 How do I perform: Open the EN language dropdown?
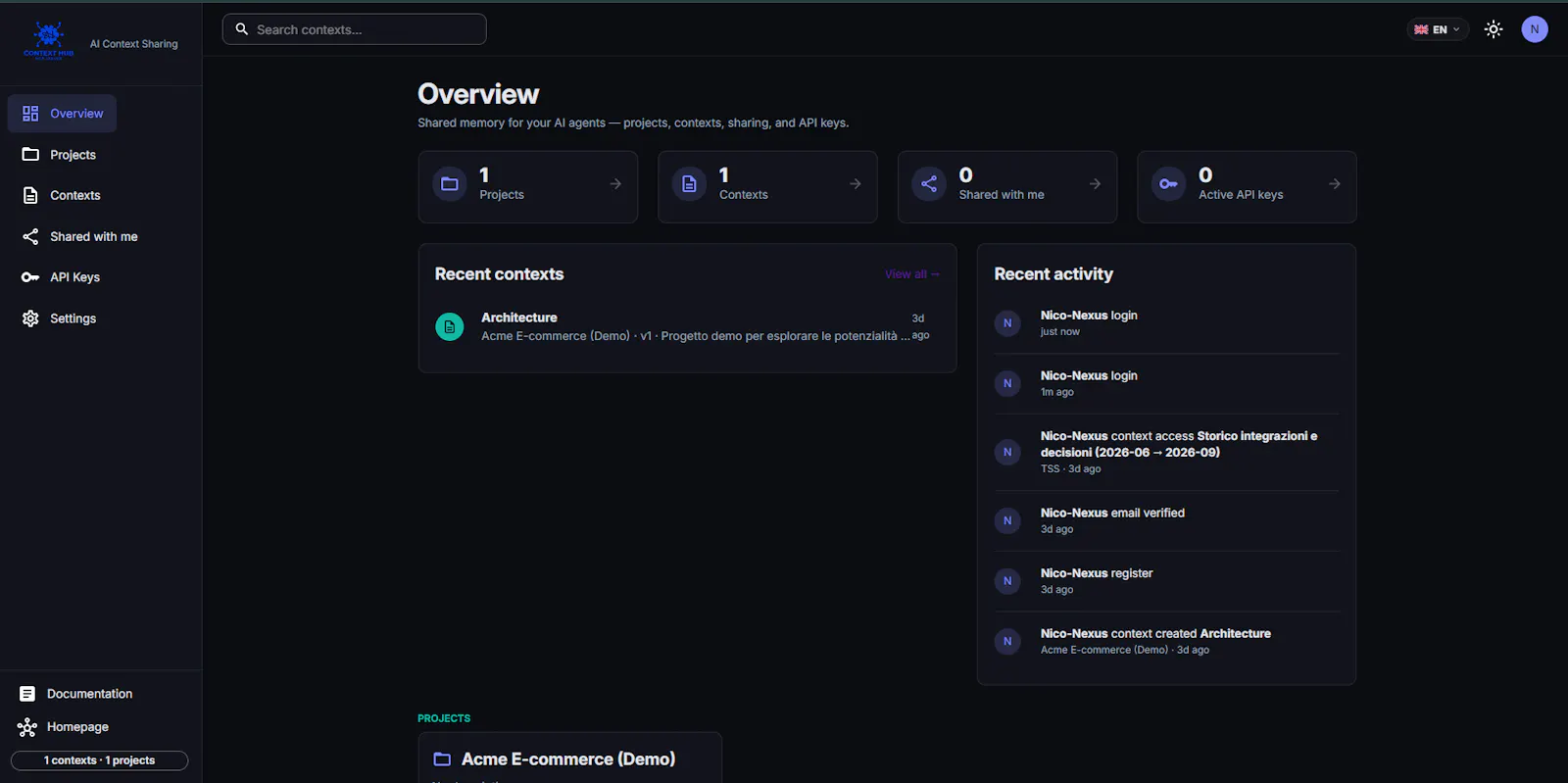pos(1437,29)
